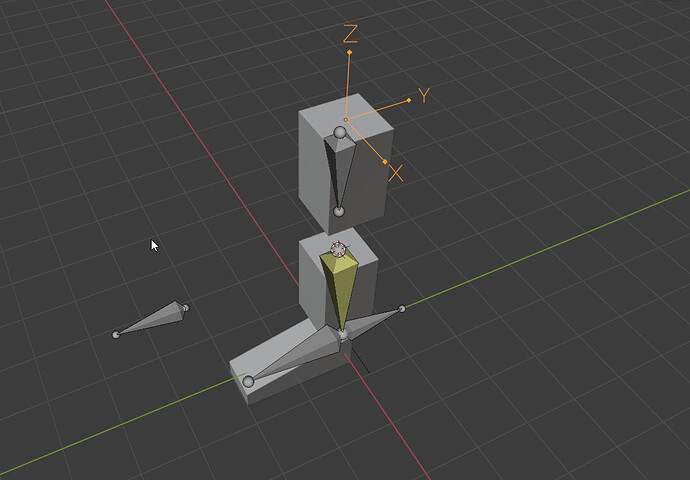Screen dimensions: 690x480
Task: Click the tip sphere of the right-pointing bone
Action: tap(402, 309)
